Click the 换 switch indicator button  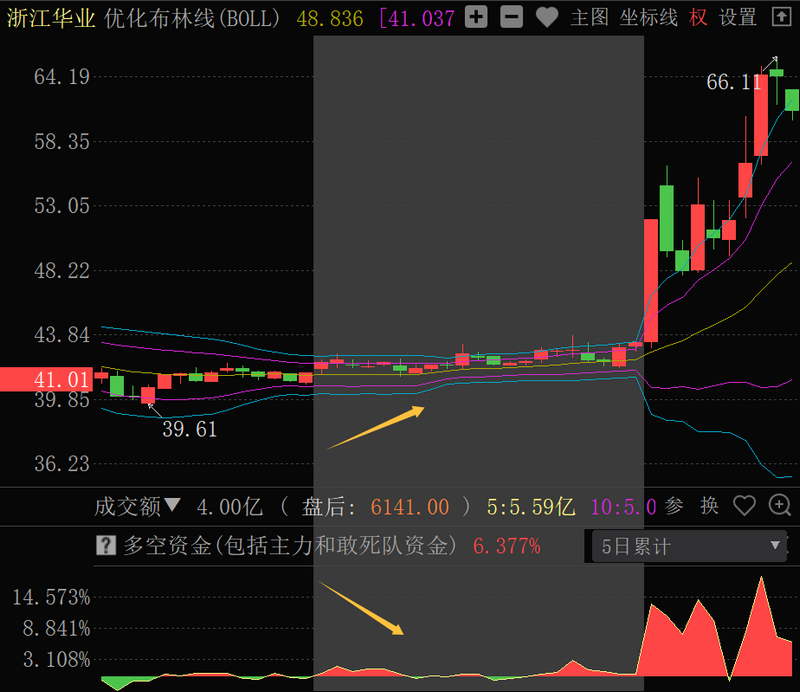[709, 506]
